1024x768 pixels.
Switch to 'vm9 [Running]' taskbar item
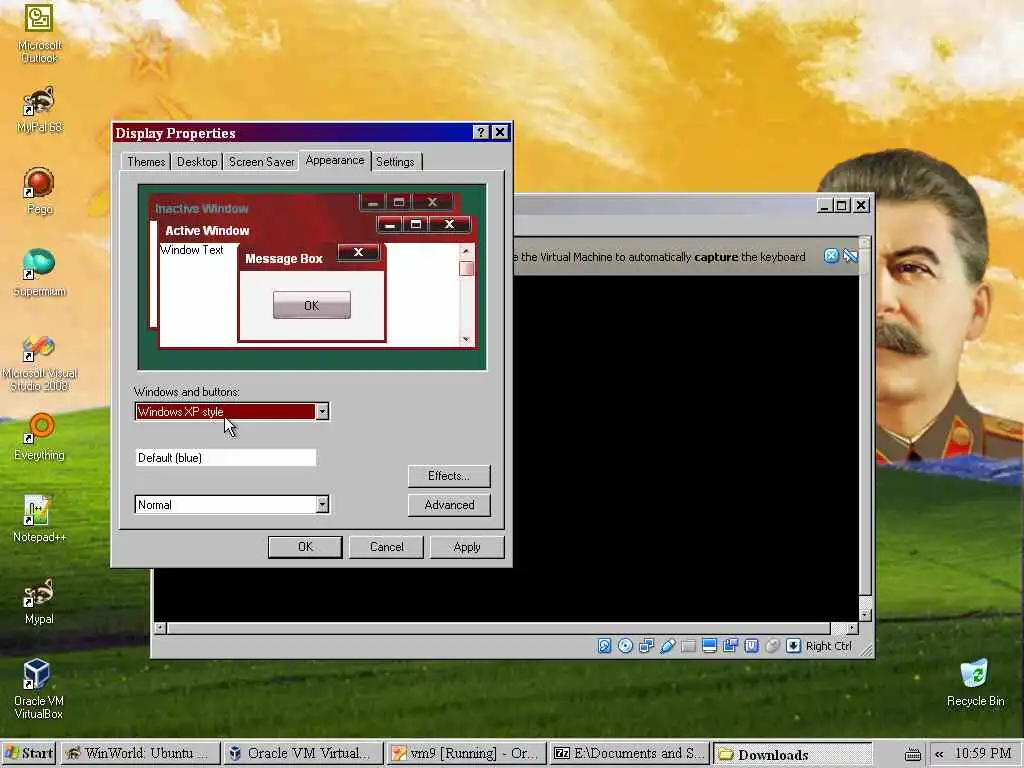(466, 754)
